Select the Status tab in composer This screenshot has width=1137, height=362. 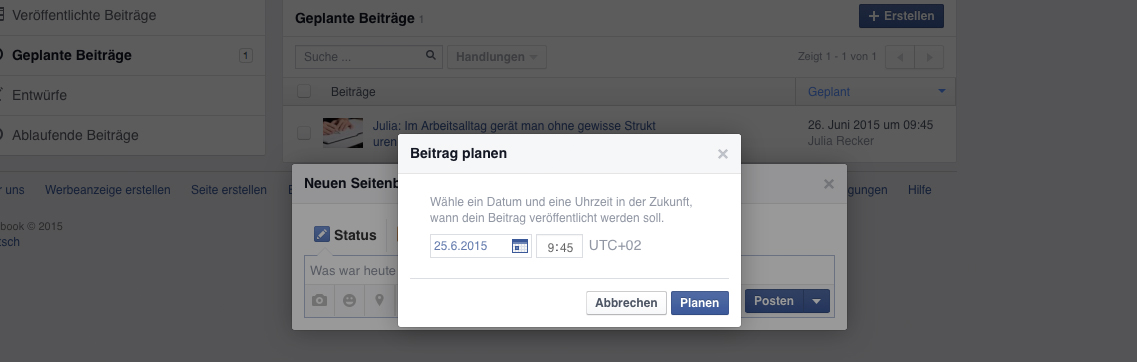[345, 235]
